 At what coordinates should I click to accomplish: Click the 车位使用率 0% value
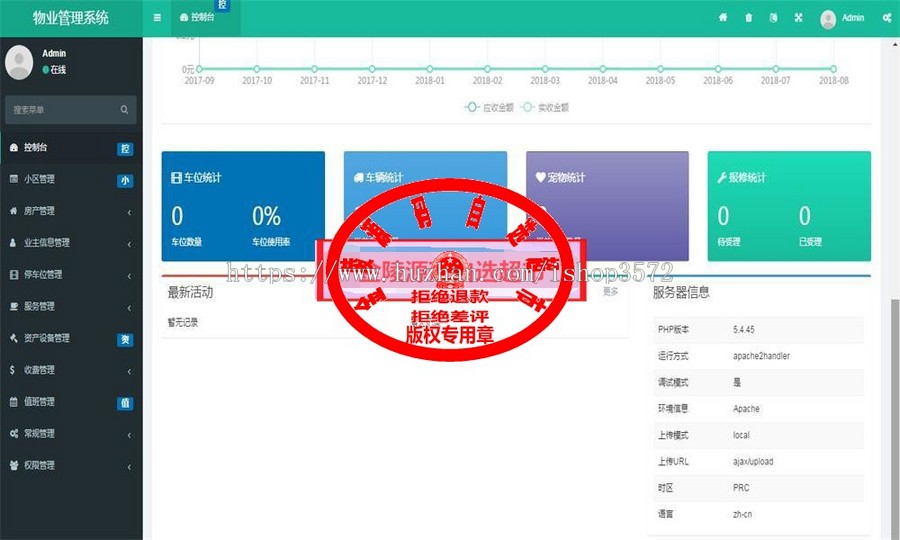[266, 216]
